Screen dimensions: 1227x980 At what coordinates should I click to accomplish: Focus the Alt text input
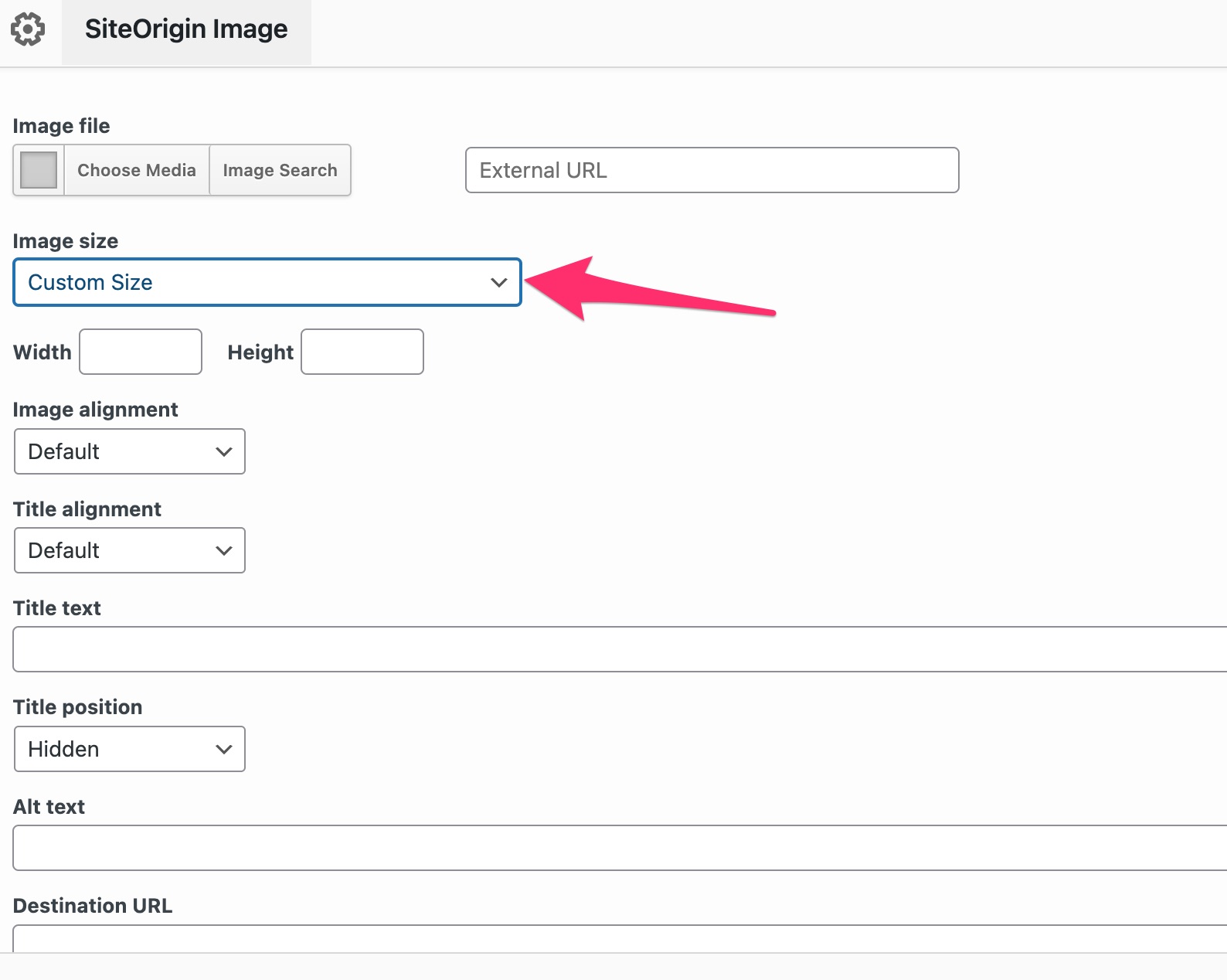[620, 848]
